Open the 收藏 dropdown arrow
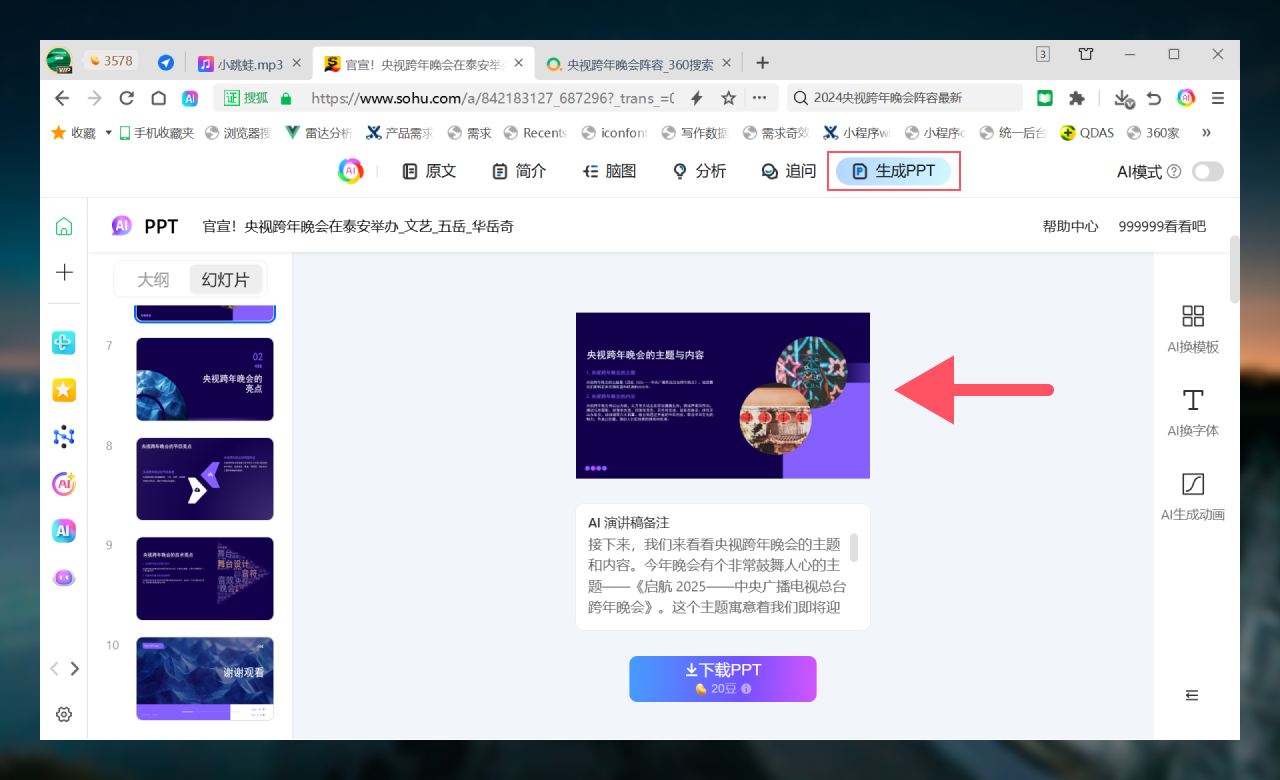Image resolution: width=1280 pixels, height=780 pixels. tap(108, 132)
